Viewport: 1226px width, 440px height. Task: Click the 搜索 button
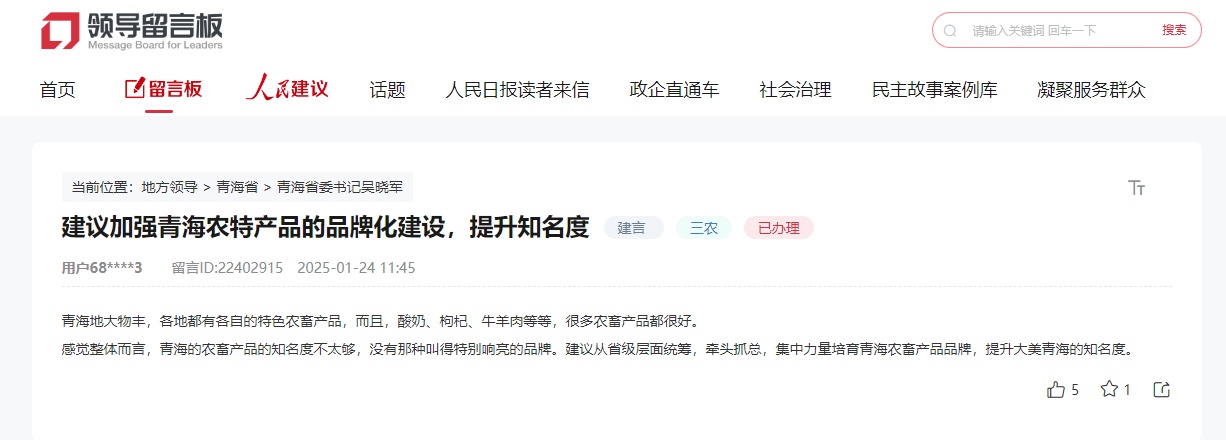[x=1174, y=30]
